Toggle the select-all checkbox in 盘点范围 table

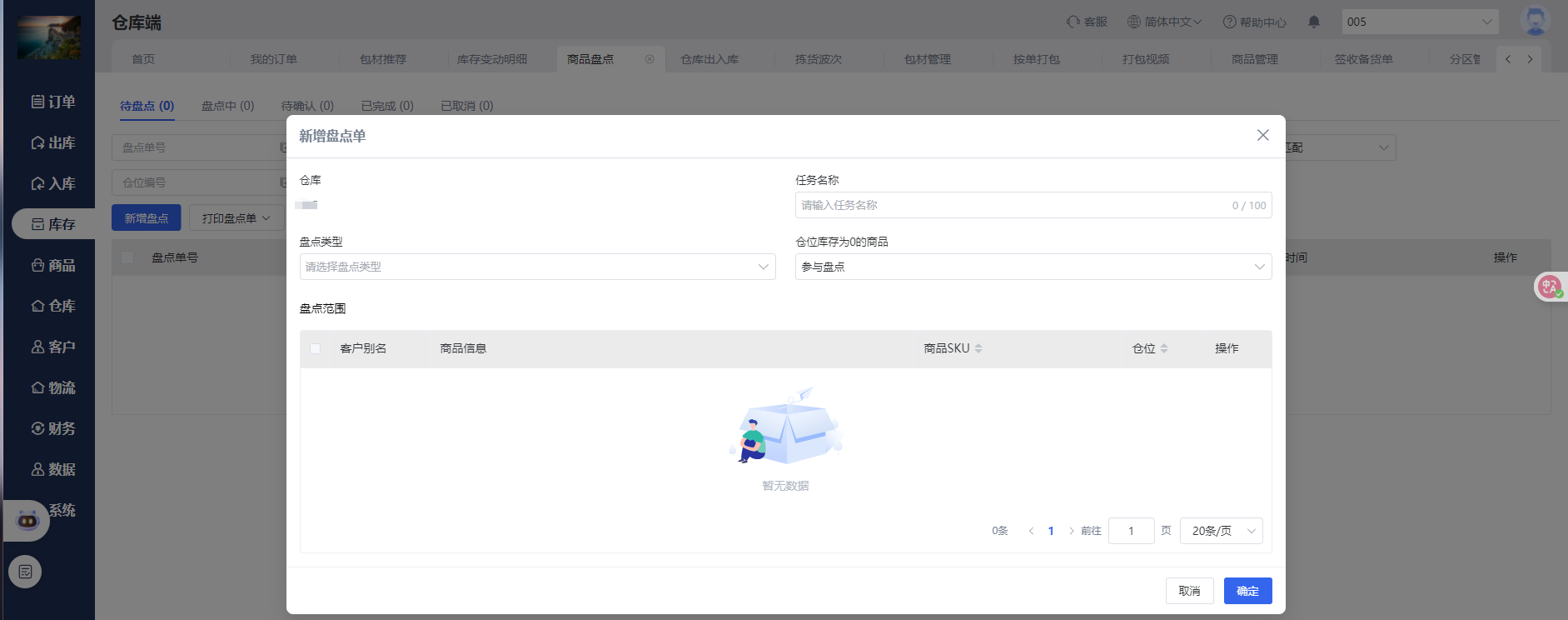(316, 348)
